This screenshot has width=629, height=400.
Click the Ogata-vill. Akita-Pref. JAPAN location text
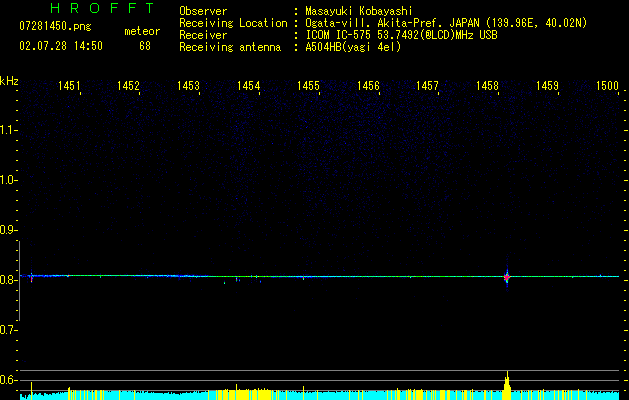click(446, 23)
